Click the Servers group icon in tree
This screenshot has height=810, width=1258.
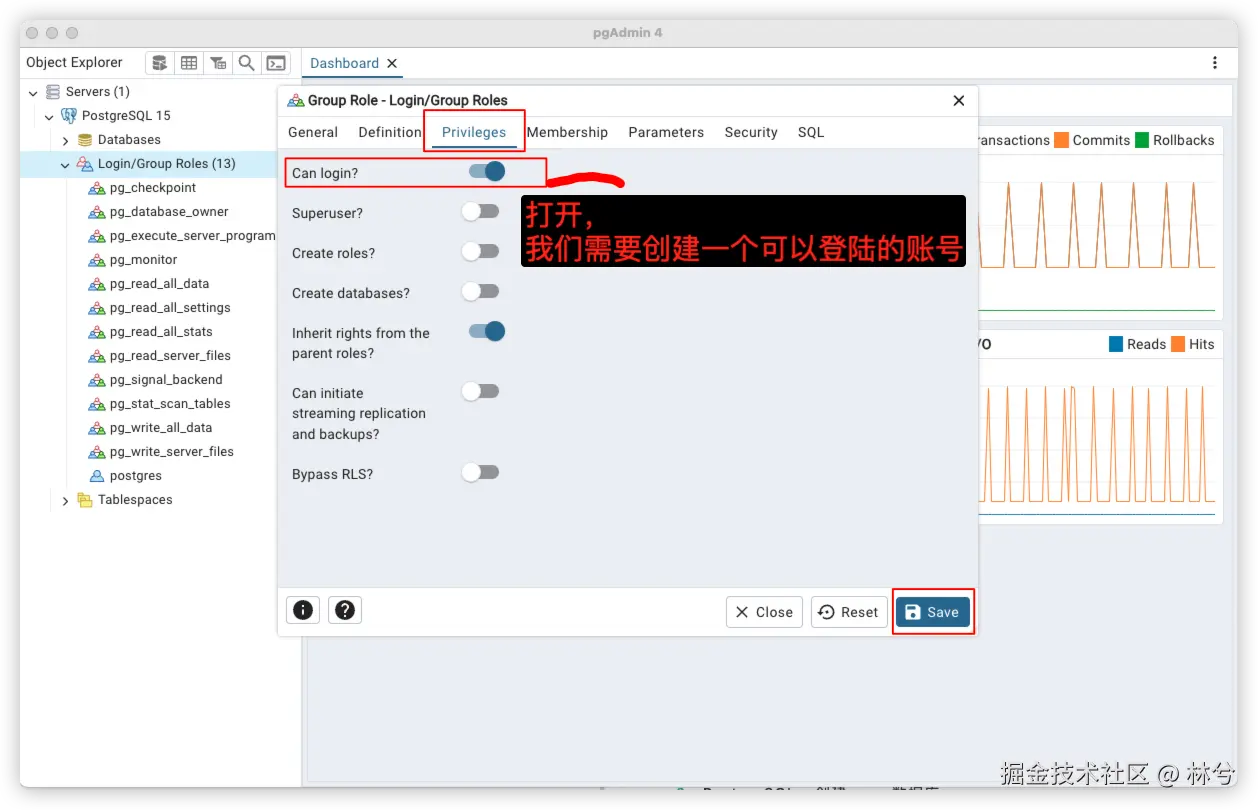click(53, 92)
